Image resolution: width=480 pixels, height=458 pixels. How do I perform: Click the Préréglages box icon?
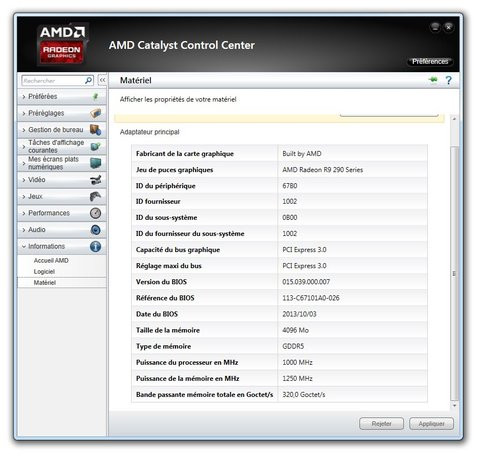(x=96, y=113)
